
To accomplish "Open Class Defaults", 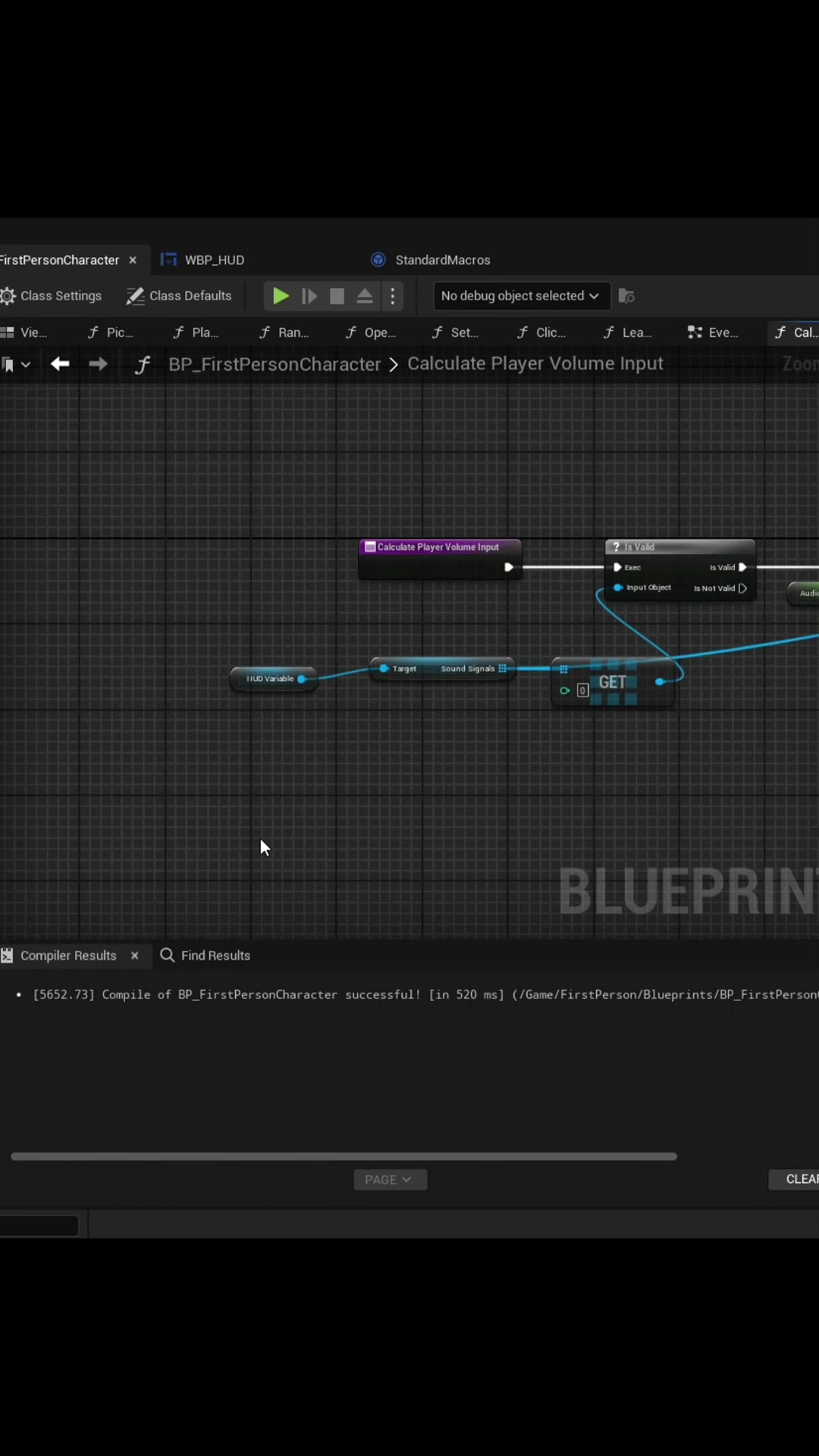I will (179, 296).
